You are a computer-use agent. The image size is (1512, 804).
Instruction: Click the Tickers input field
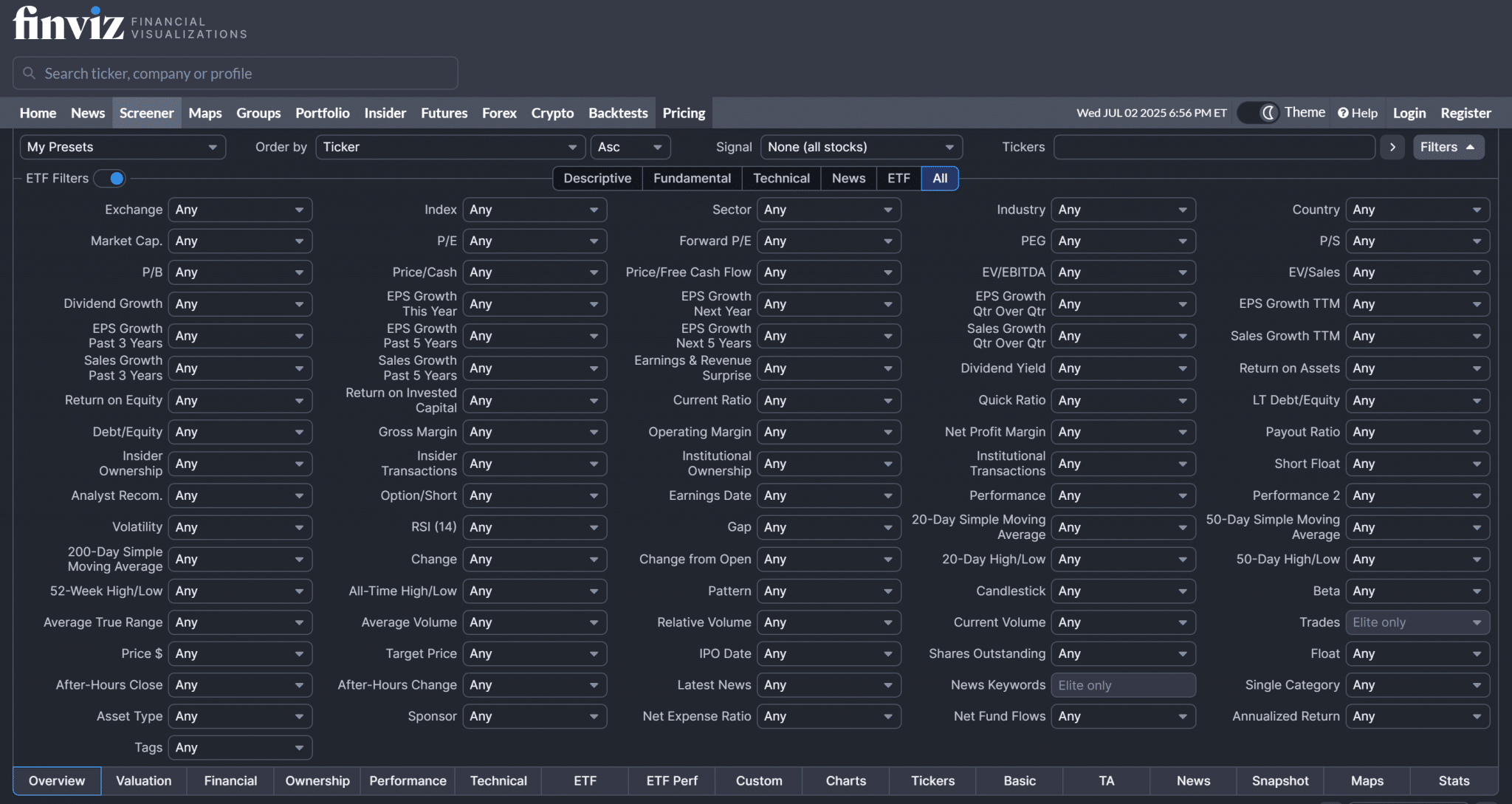[1214, 147]
